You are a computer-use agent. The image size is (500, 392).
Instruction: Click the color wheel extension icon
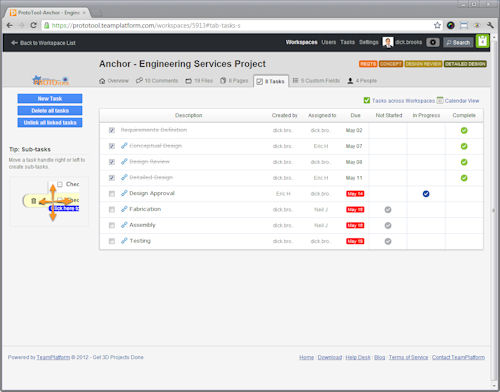click(x=451, y=25)
